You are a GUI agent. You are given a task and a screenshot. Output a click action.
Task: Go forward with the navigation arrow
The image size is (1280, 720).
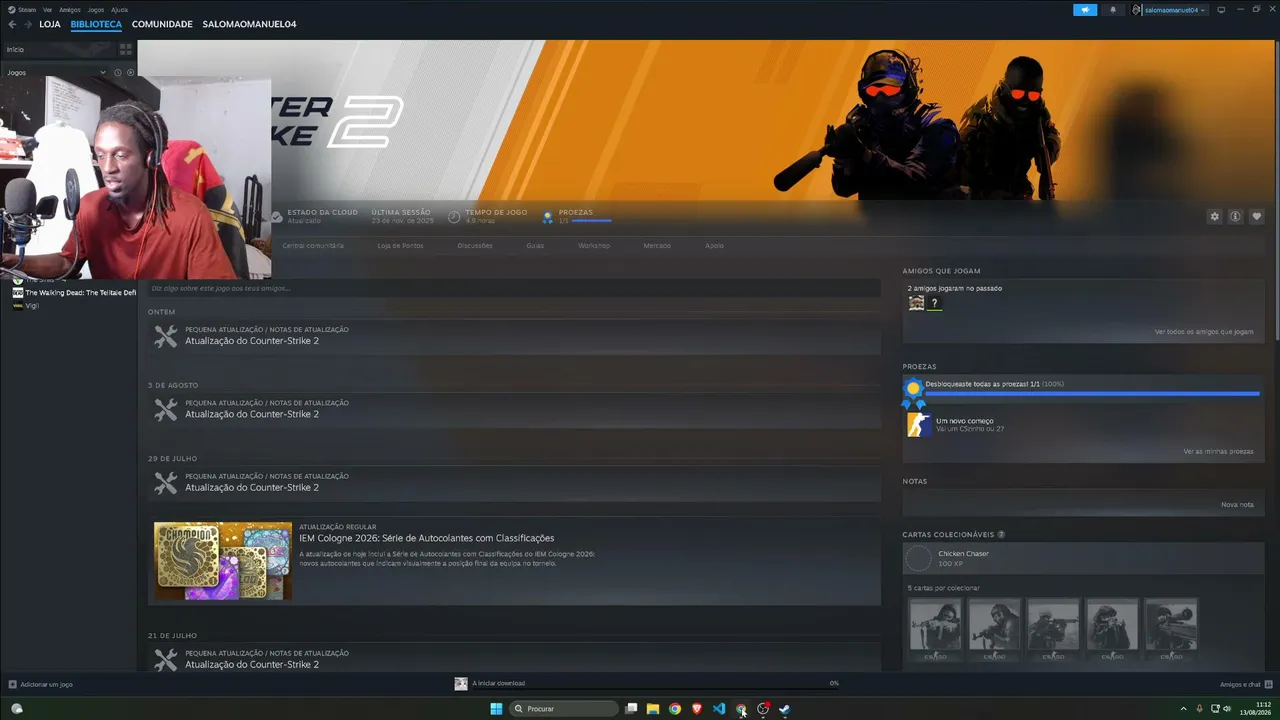coord(27,24)
